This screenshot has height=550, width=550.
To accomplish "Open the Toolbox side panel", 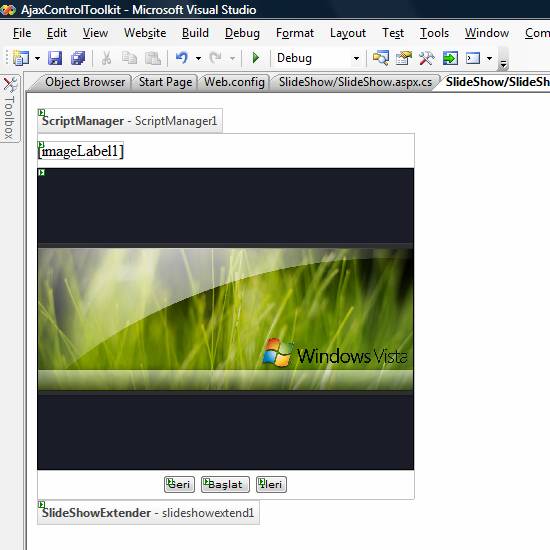I will pyautogui.click(x=10, y=108).
